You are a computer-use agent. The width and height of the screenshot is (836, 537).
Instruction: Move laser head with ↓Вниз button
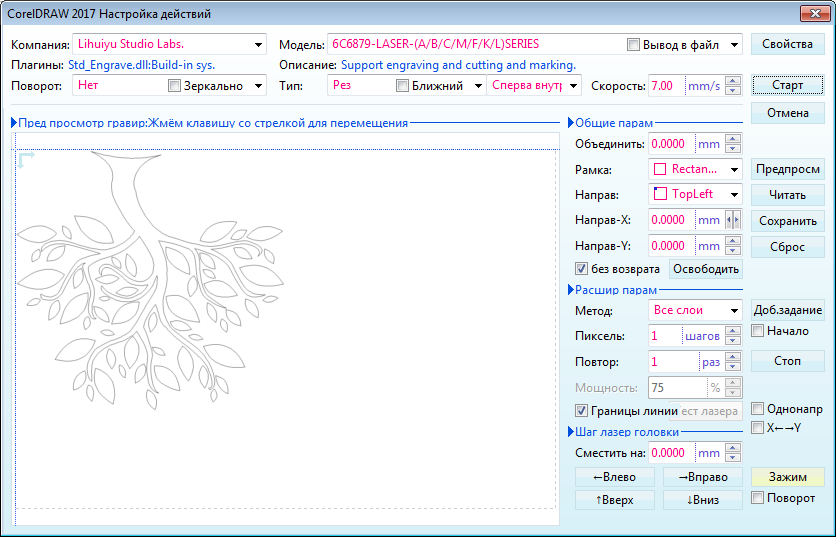[x=703, y=500]
